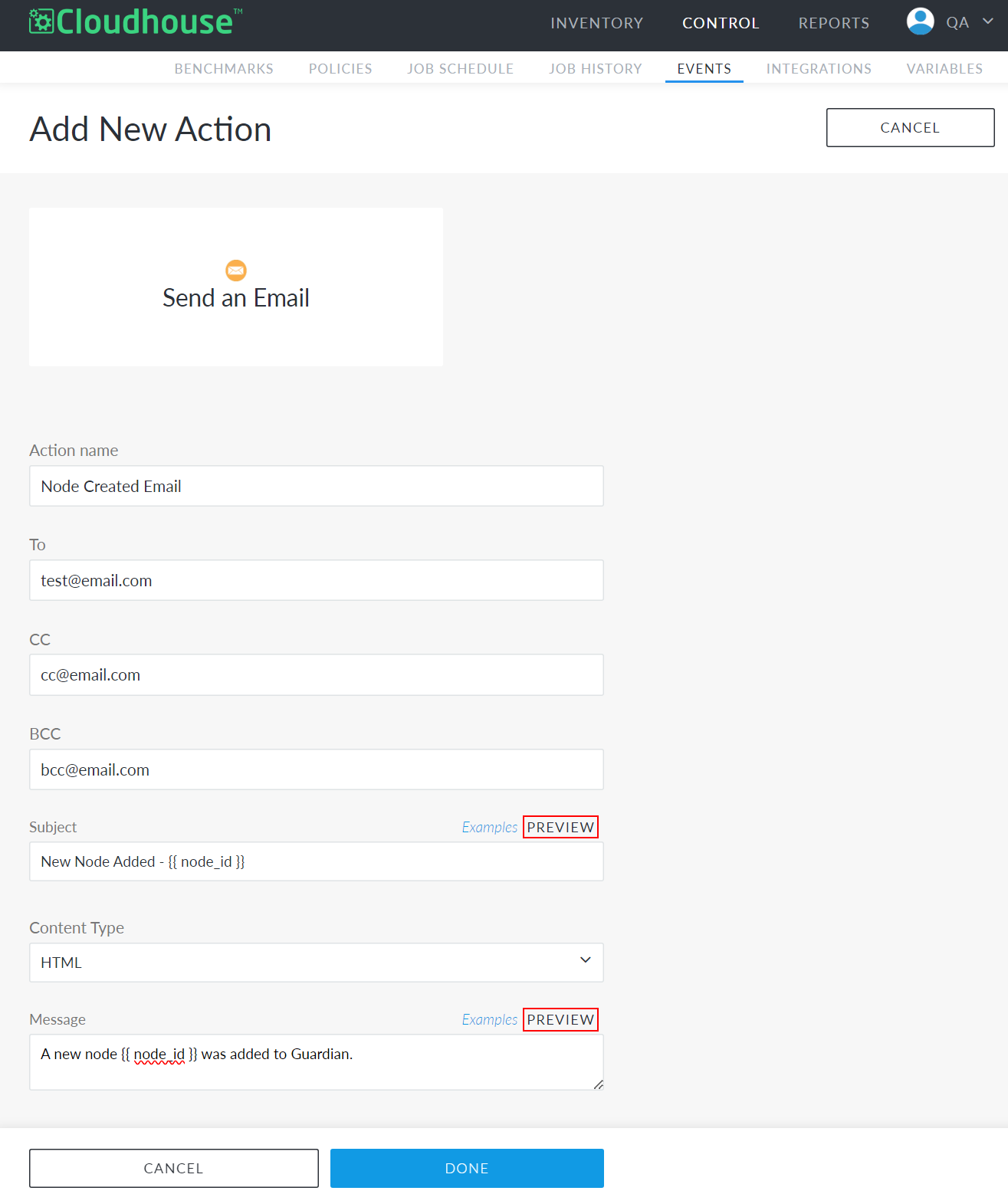Screen dimensions: 1008x1194
Task: Select the Variables tab
Action: [944, 69]
